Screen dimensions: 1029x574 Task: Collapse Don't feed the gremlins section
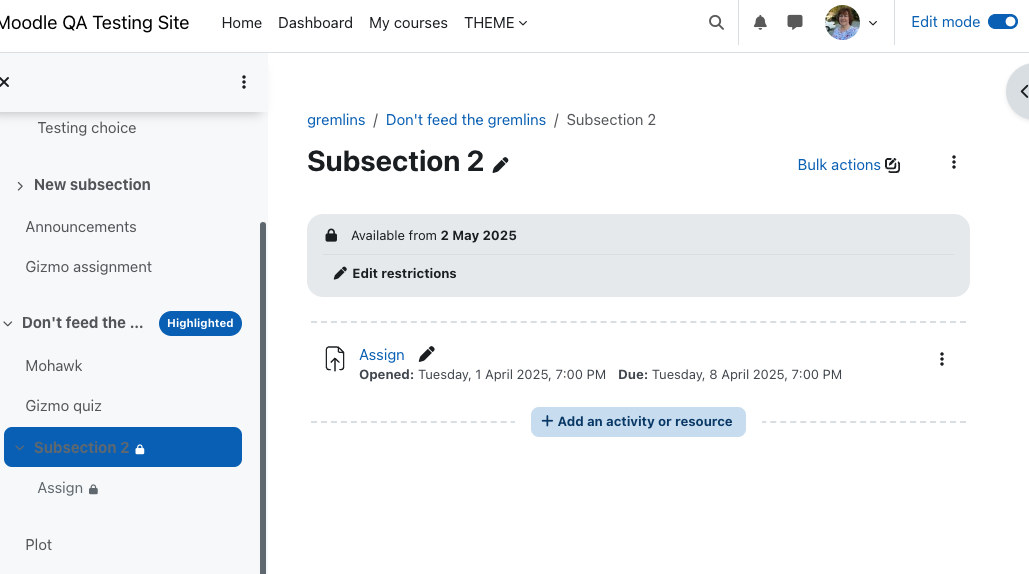(x=8, y=323)
